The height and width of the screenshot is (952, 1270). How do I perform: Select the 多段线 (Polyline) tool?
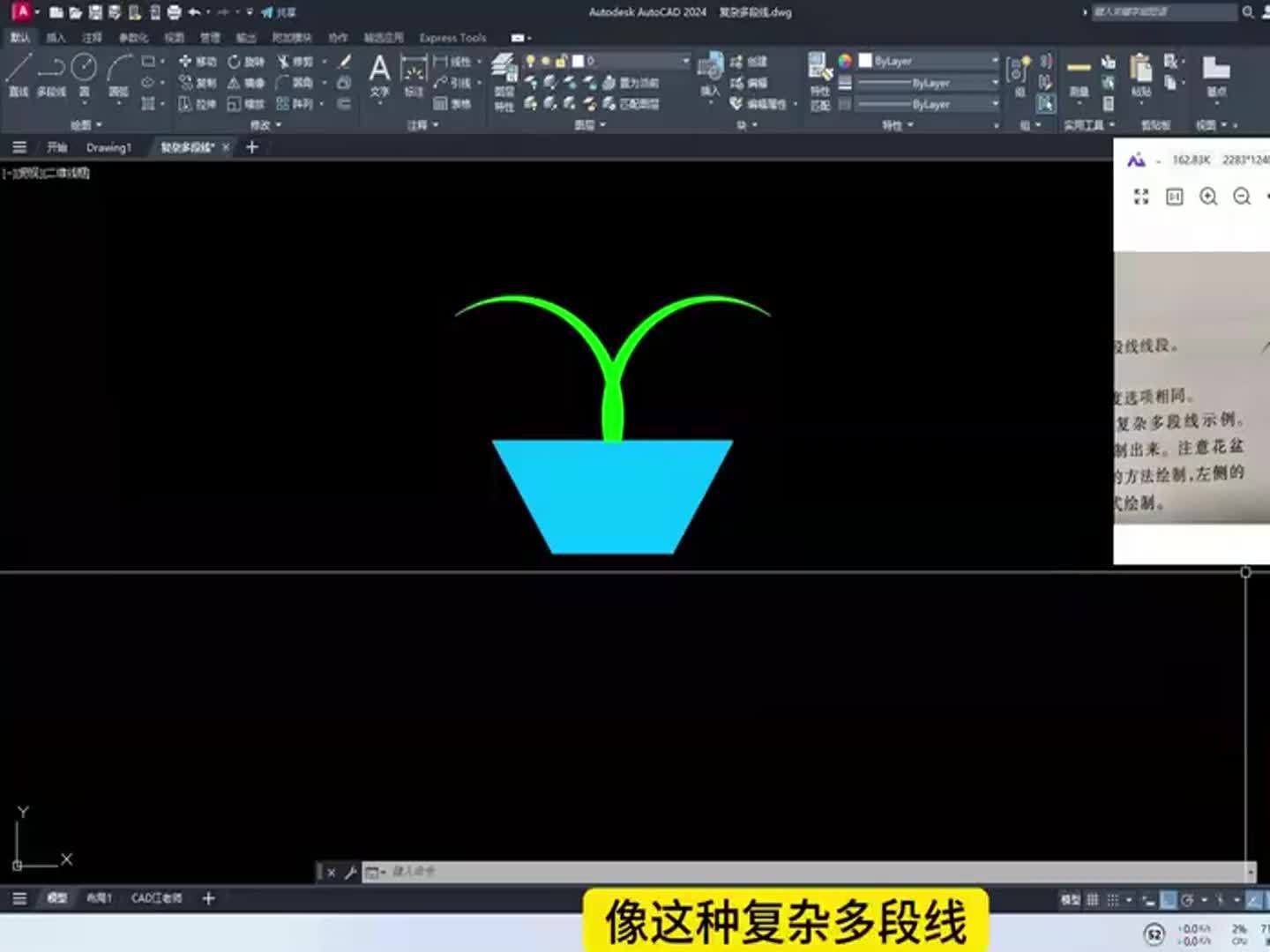tap(53, 67)
